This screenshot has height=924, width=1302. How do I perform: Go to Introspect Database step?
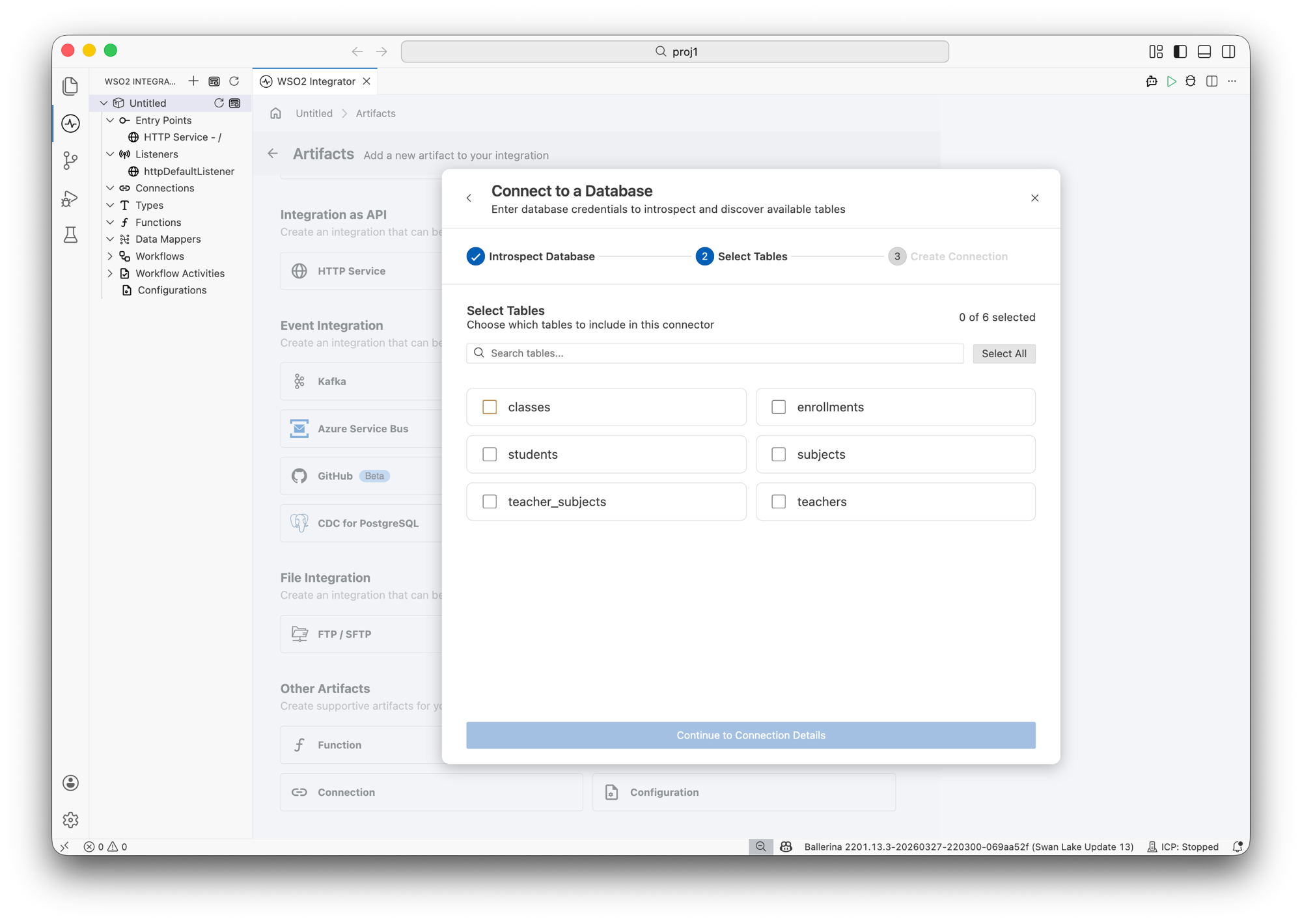[x=531, y=256]
